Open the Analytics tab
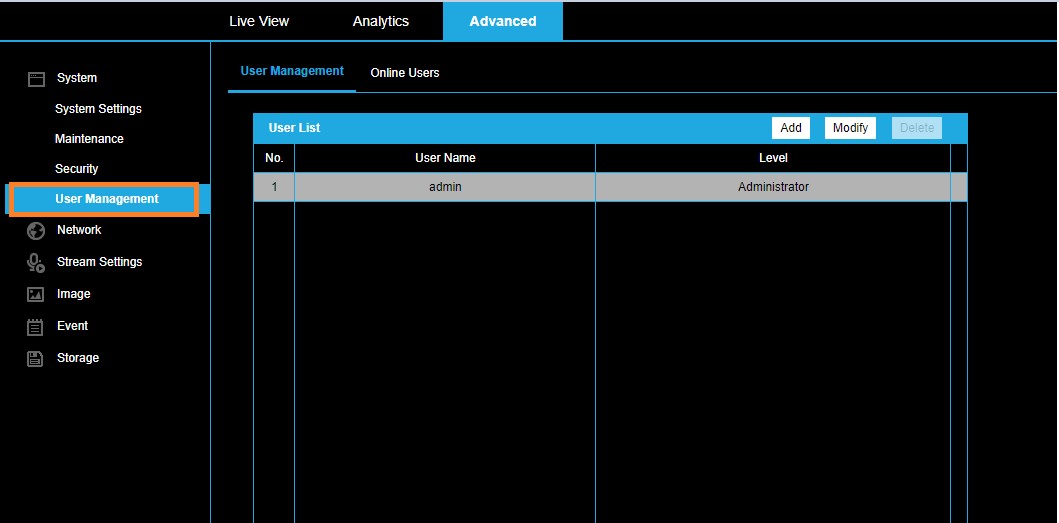 pyautogui.click(x=381, y=21)
